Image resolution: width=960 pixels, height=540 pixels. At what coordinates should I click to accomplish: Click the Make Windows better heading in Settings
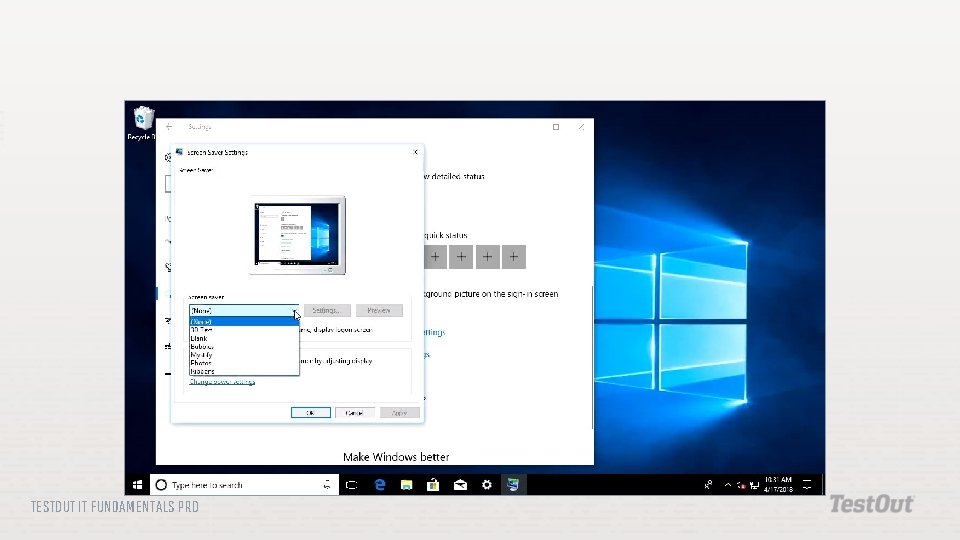pos(396,457)
